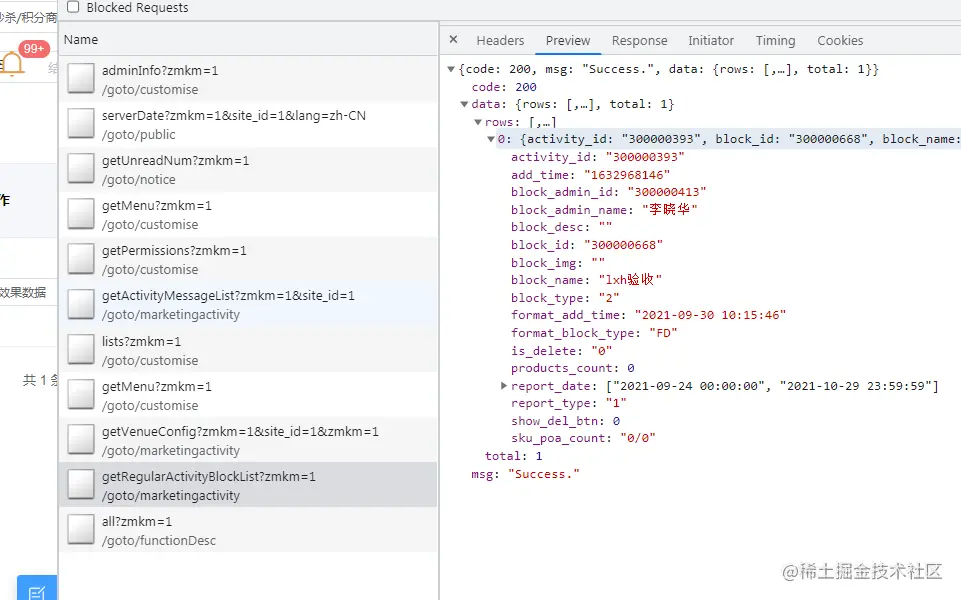
Task: Click the blue edit icon button at bottom left
Action: coord(37,590)
